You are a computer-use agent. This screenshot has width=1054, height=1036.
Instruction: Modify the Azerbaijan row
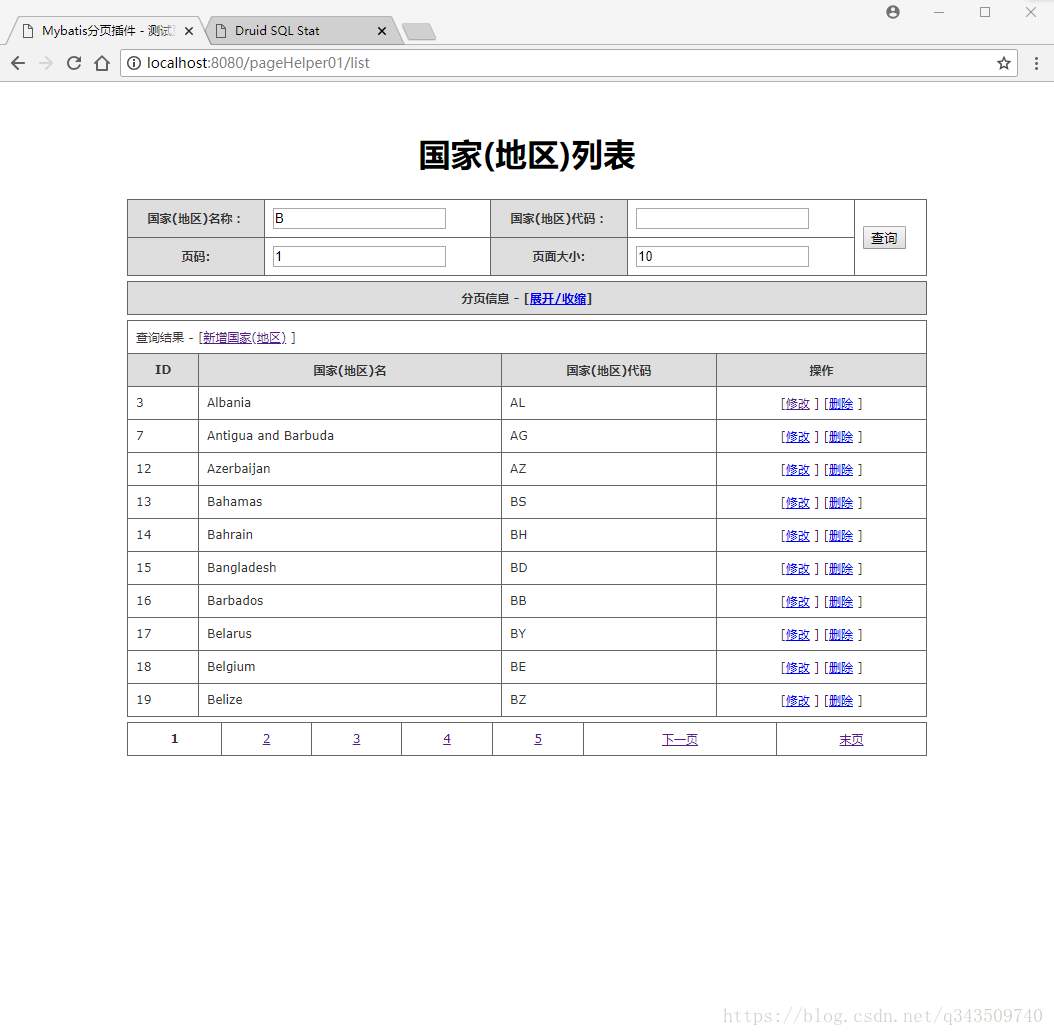(798, 469)
